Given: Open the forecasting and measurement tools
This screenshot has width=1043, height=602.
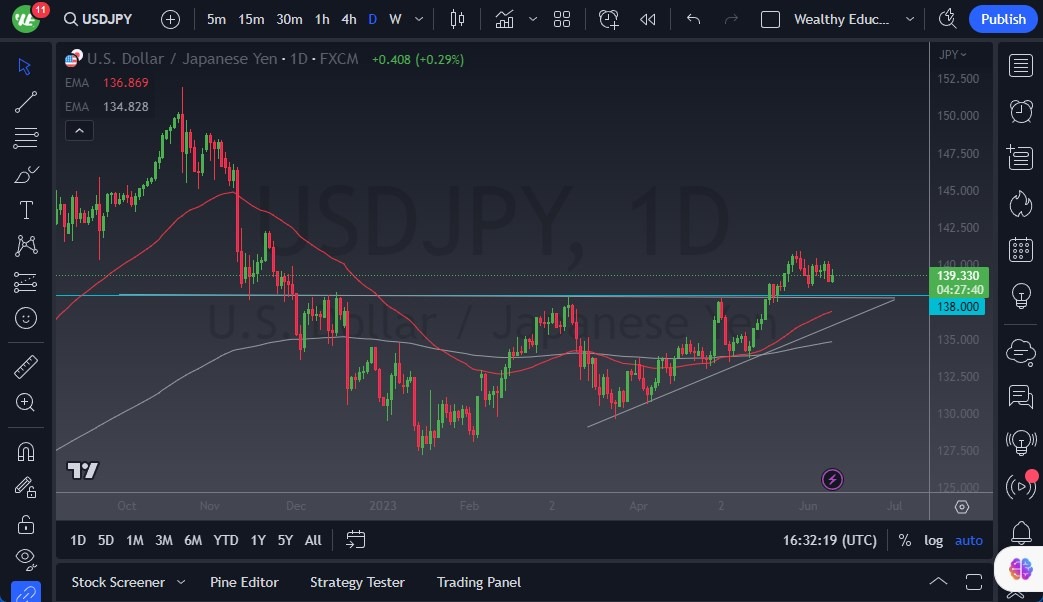Looking at the screenshot, I should [25, 282].
